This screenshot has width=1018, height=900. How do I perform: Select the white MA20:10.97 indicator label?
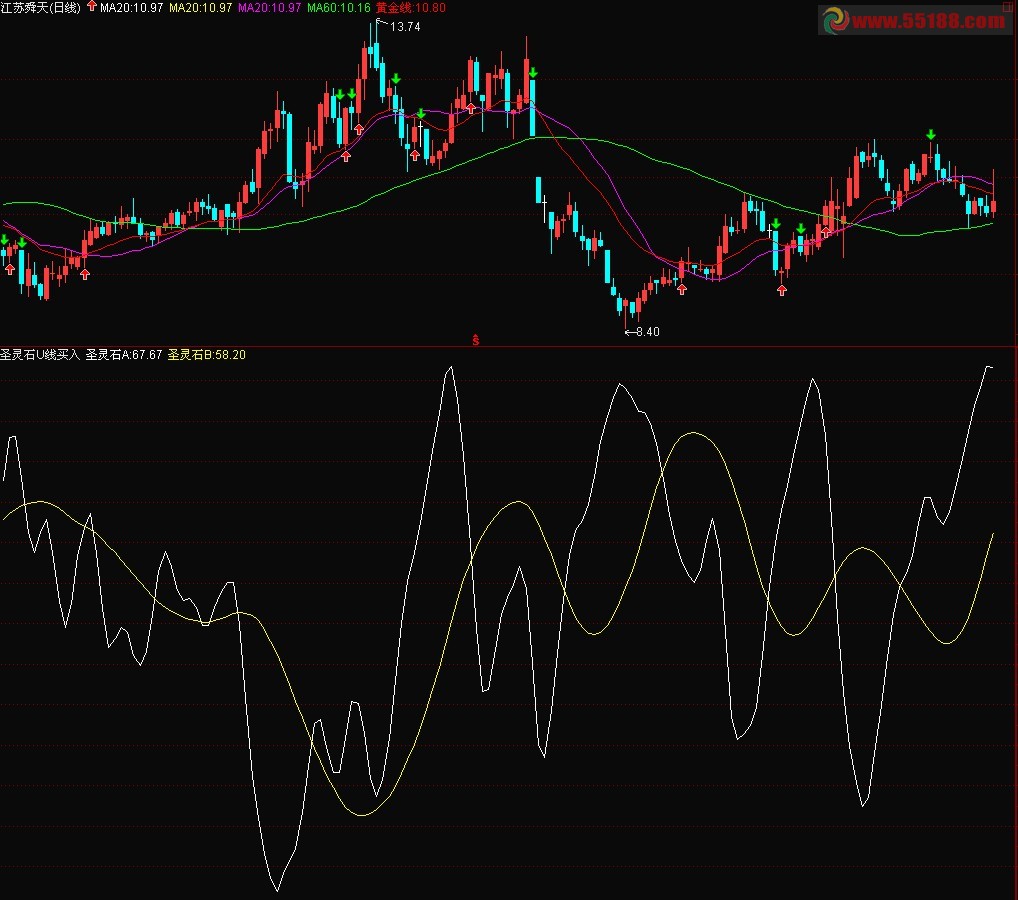pyautogui.click(x=131, y=8)
